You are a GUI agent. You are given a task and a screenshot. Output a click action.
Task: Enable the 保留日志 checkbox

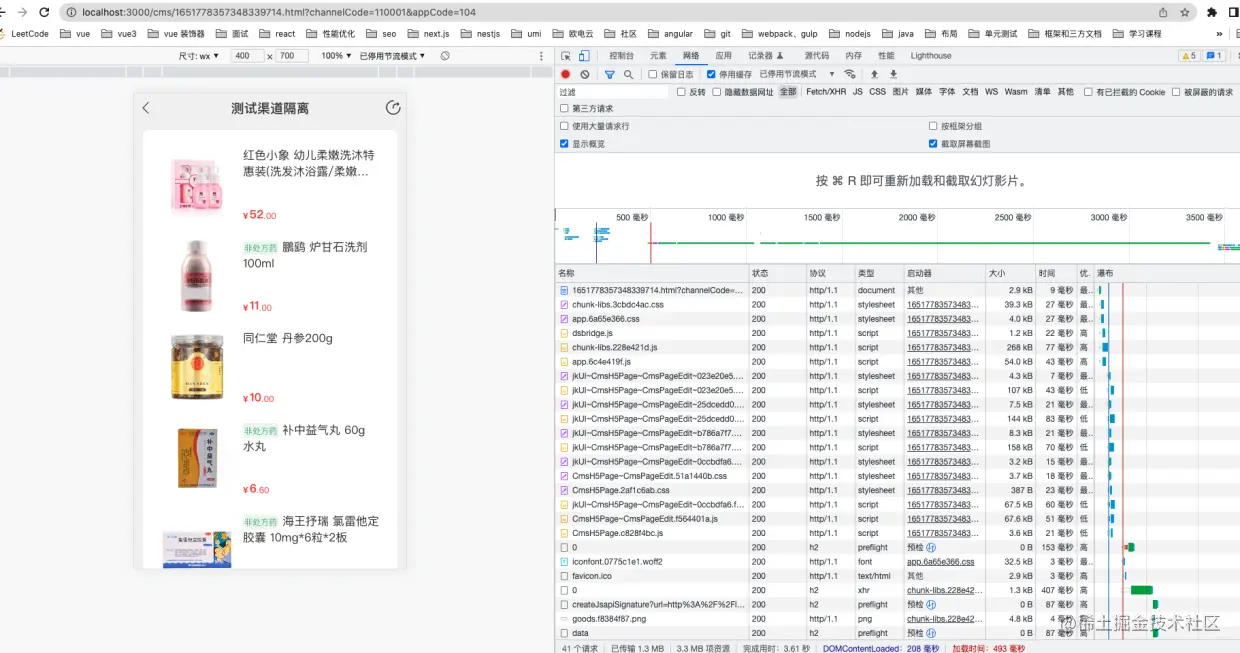tap(653, 74)
